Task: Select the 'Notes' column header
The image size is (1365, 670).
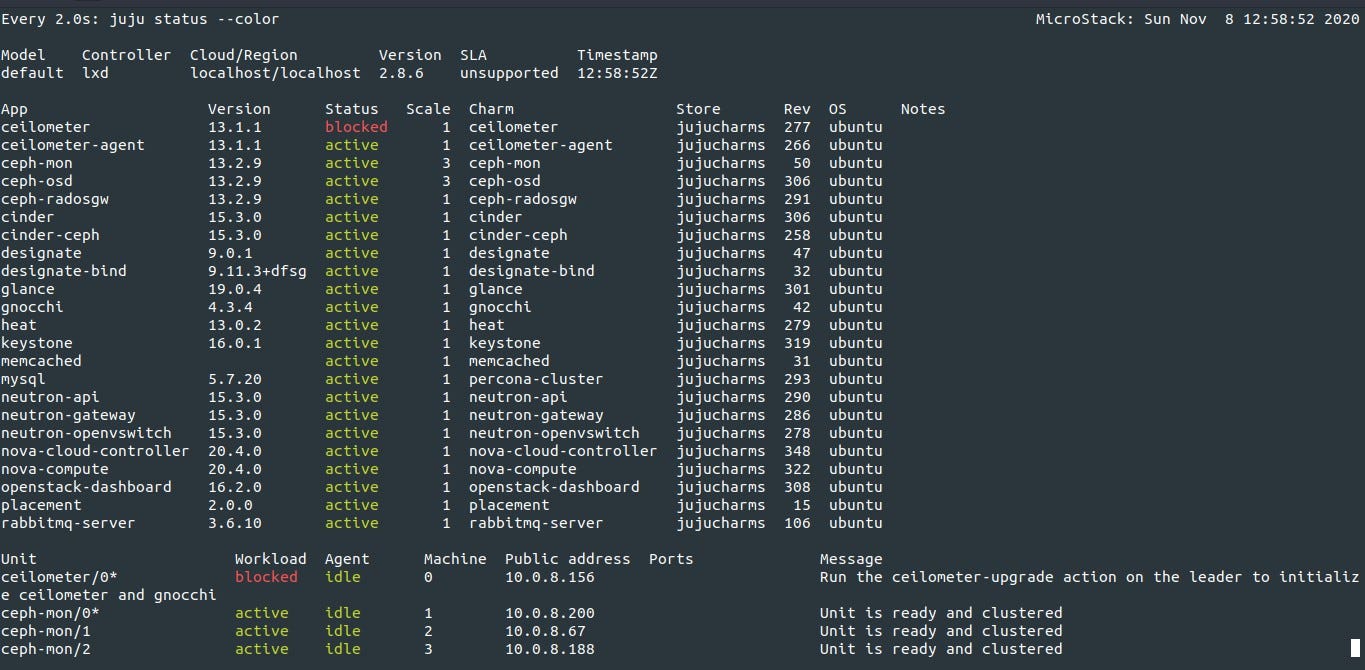Action: tap(923, 109)
